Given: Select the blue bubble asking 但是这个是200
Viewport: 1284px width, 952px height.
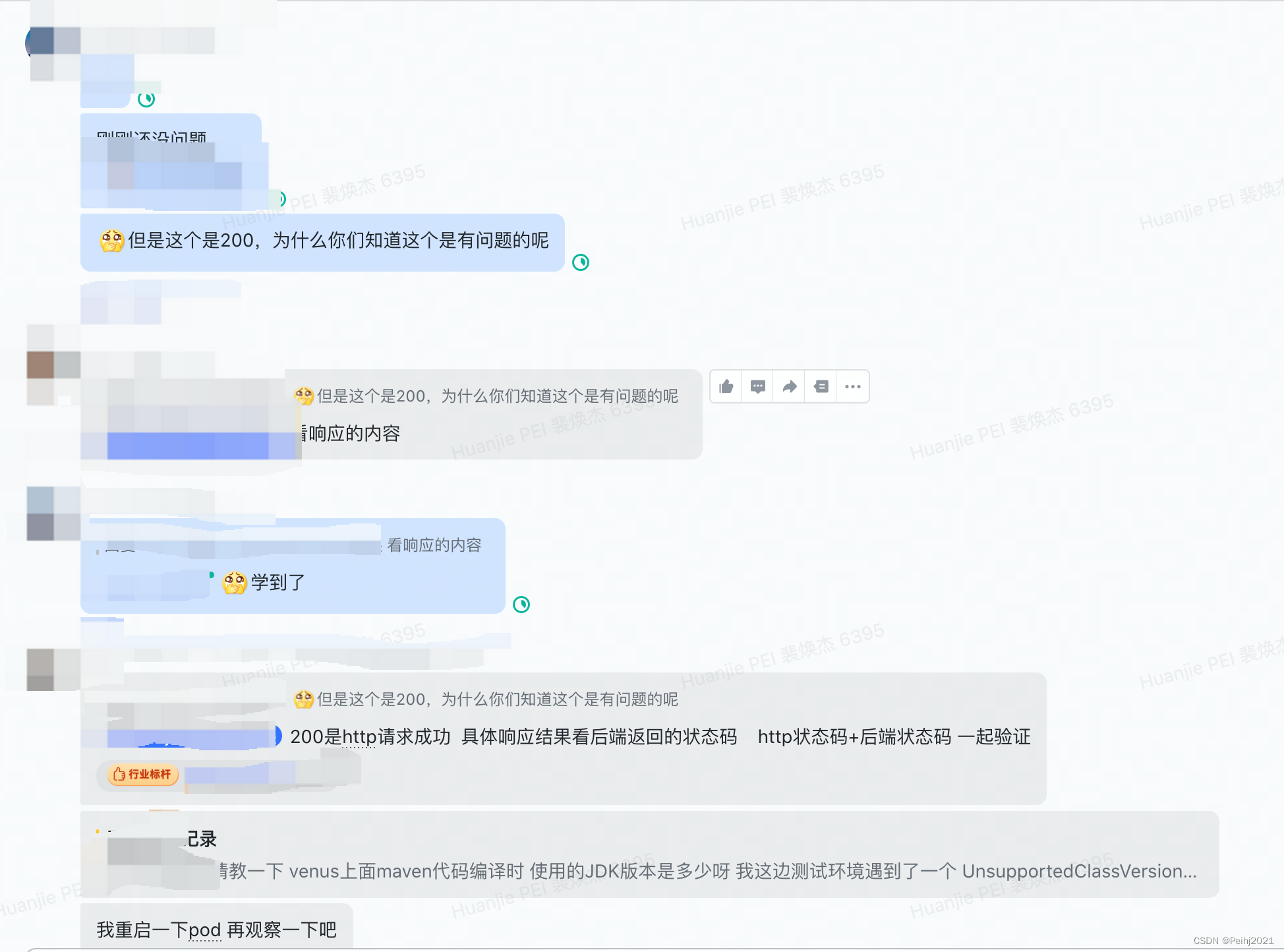Looking at the screenshot, I should point(322,242).
